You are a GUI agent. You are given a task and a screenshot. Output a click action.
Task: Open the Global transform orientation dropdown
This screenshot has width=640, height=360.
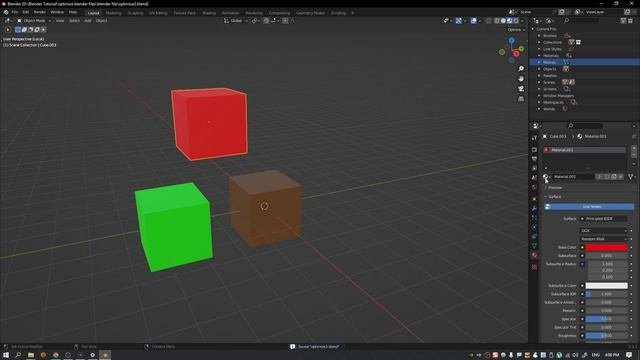(x=236, y=21)
